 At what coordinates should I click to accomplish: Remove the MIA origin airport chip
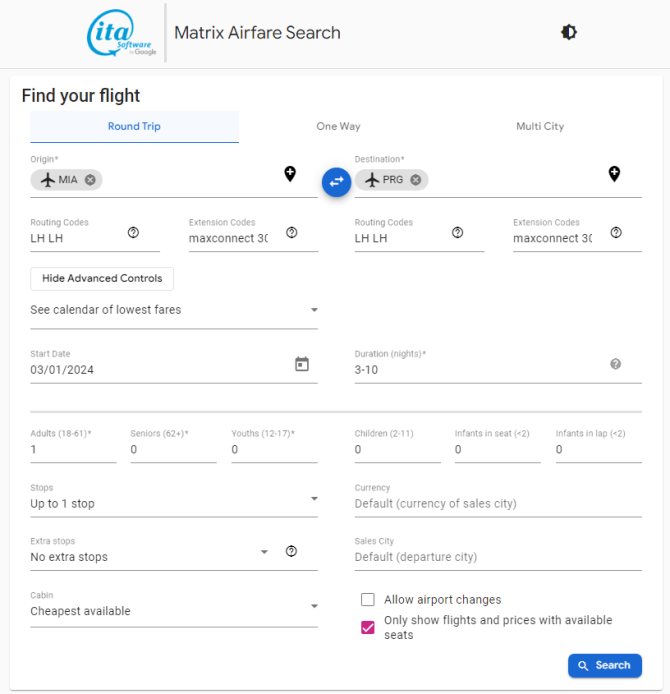tap(90, 180)
